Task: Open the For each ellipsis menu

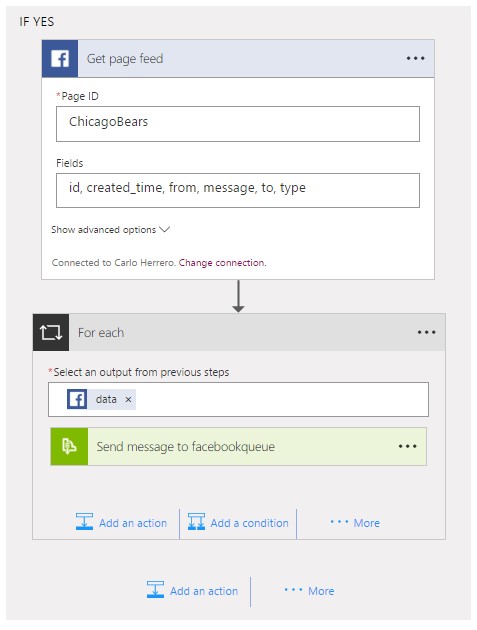Action: point(426,333)
